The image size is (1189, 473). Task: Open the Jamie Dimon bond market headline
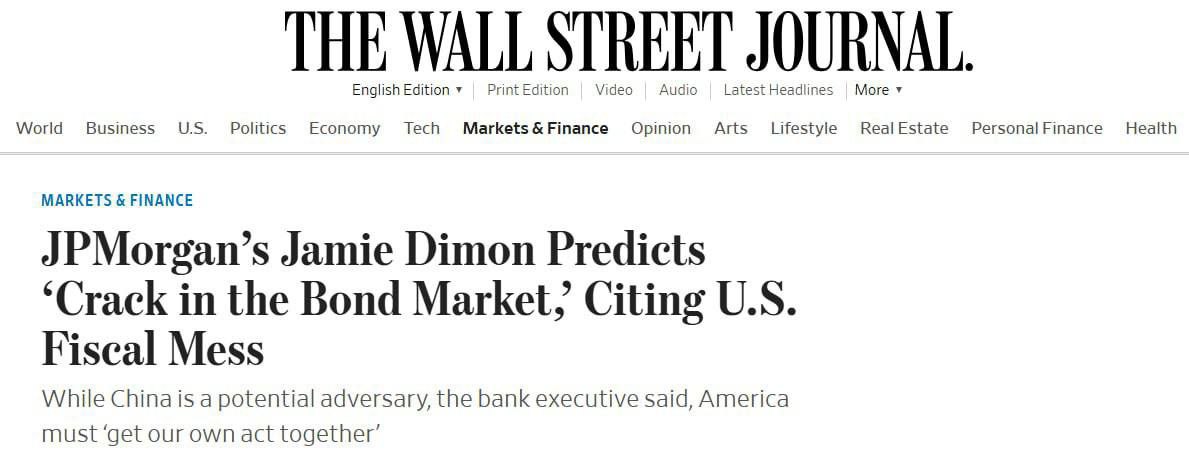point(418,299)
